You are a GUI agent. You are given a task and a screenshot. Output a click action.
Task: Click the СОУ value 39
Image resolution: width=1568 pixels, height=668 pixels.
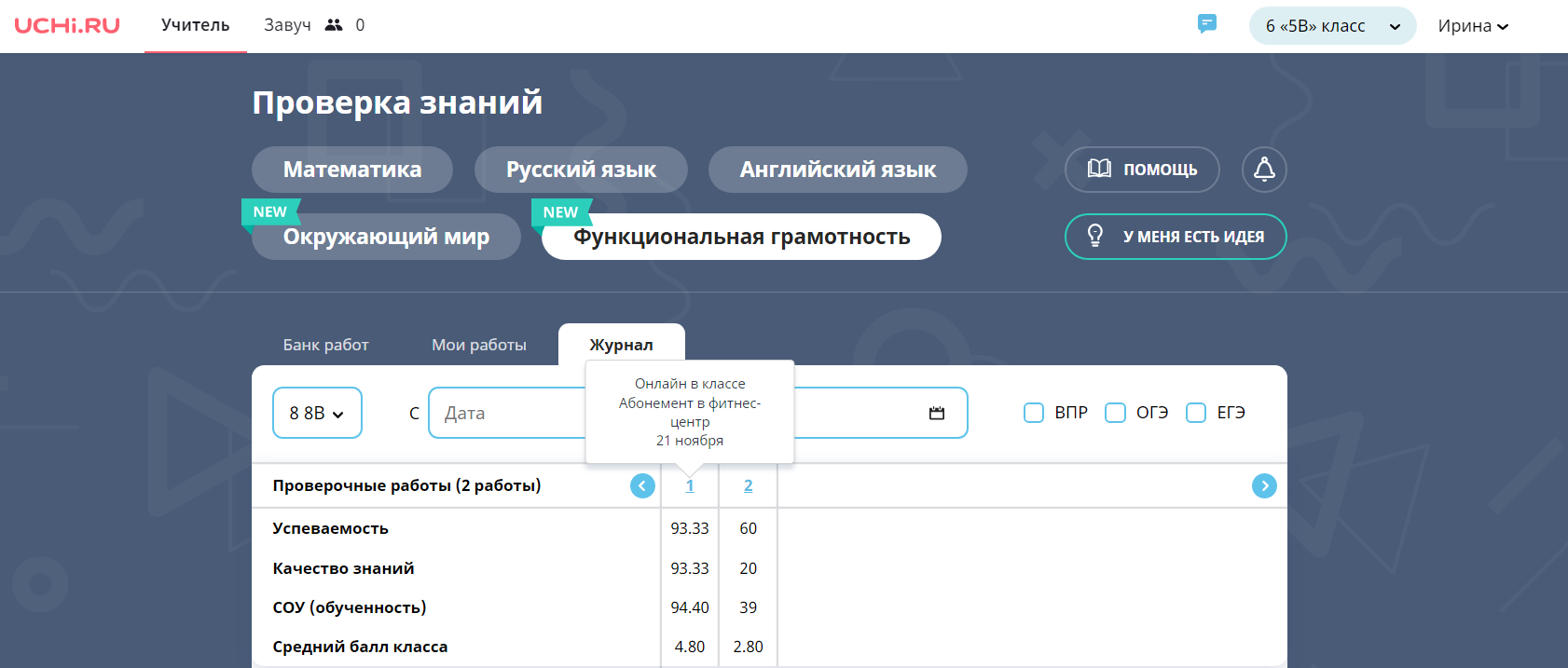748,607
